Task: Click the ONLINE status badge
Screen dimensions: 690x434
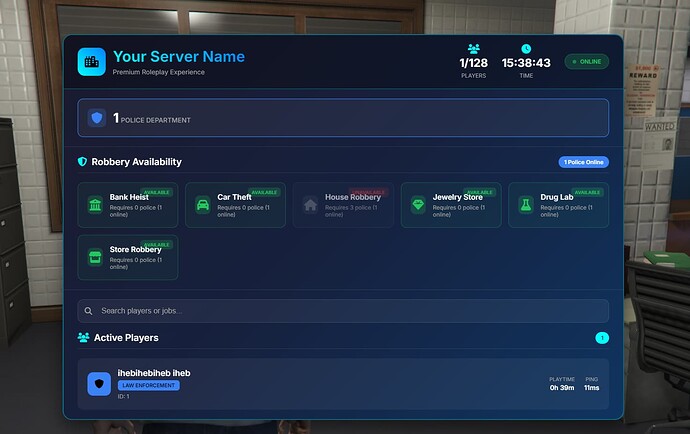Action: (x=586, y=62)
